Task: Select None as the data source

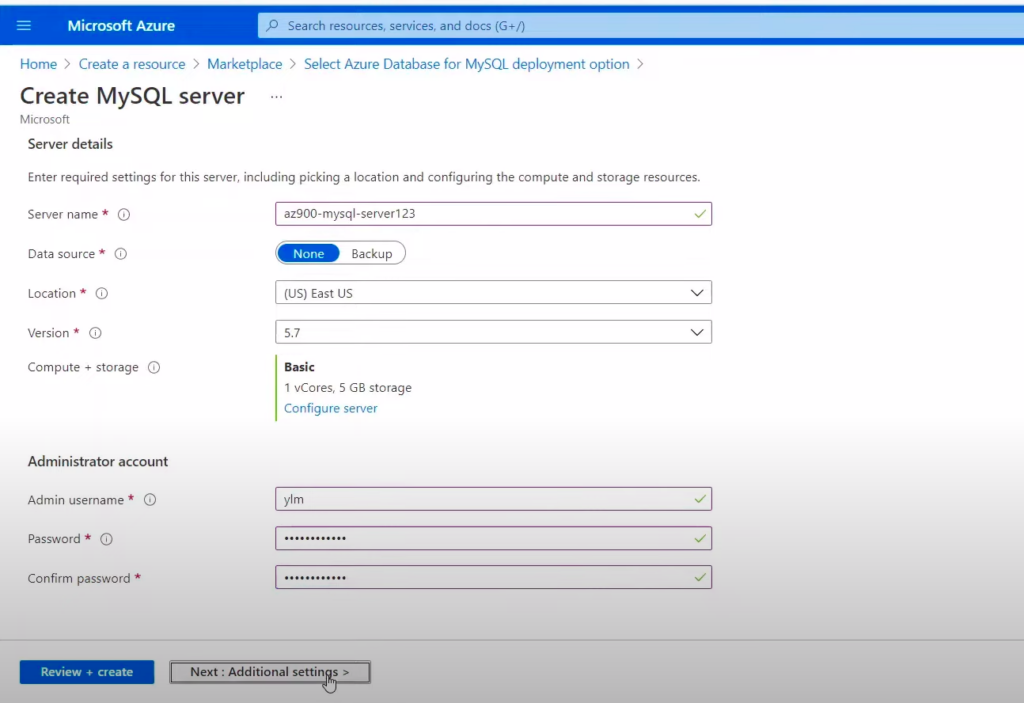Action: coord(308,254)
